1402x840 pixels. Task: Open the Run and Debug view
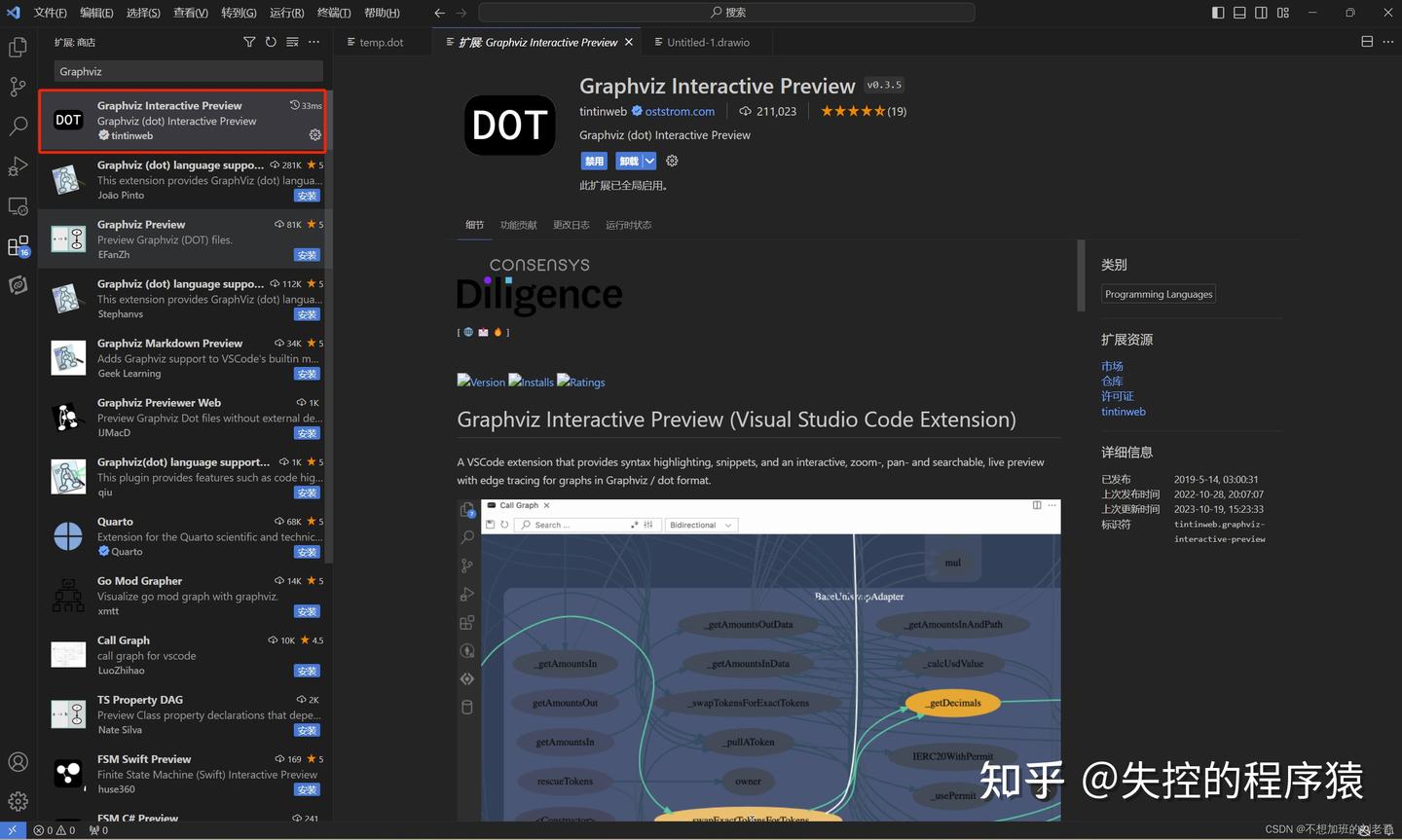pyautogui.click(x=18, y=166)
